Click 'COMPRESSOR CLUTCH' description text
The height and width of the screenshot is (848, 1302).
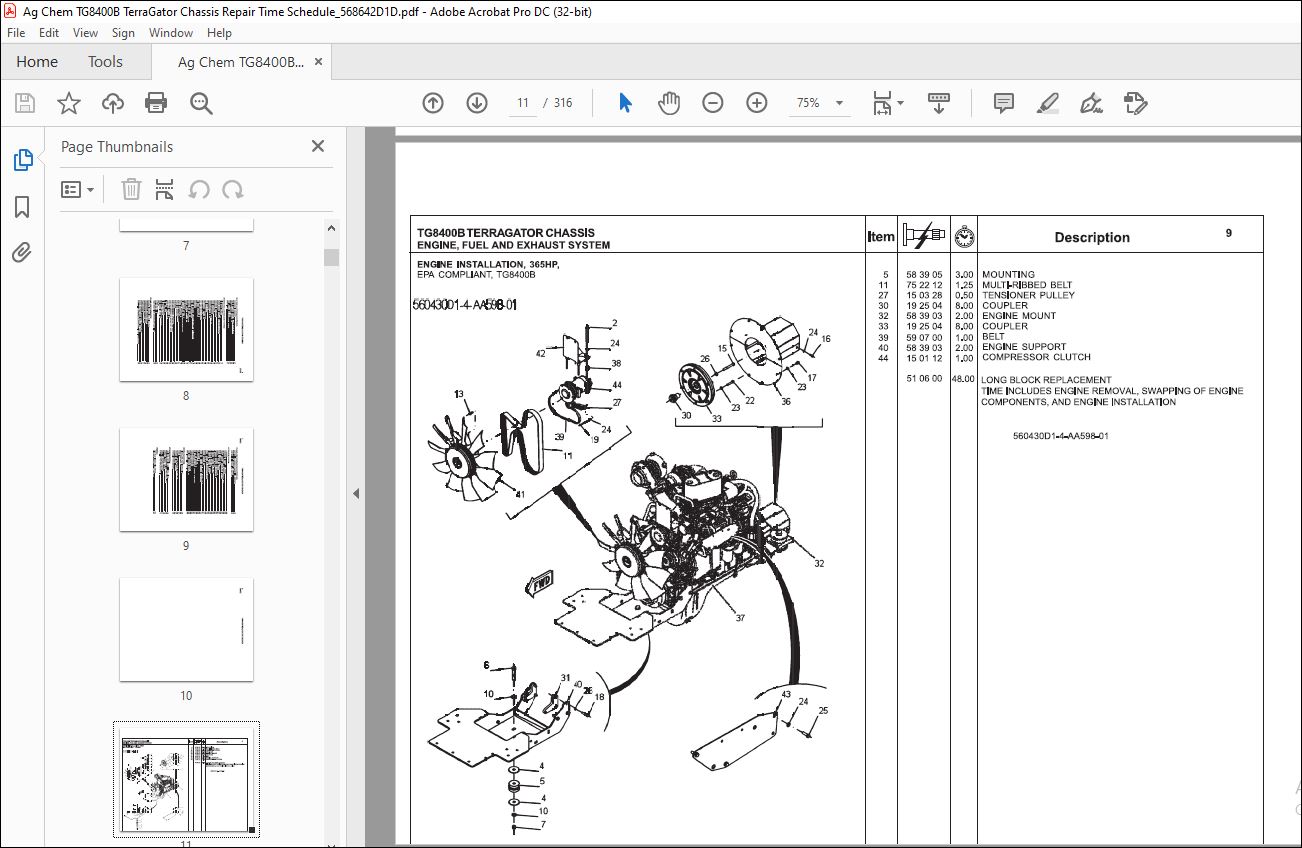click(x=1036, y=357)
